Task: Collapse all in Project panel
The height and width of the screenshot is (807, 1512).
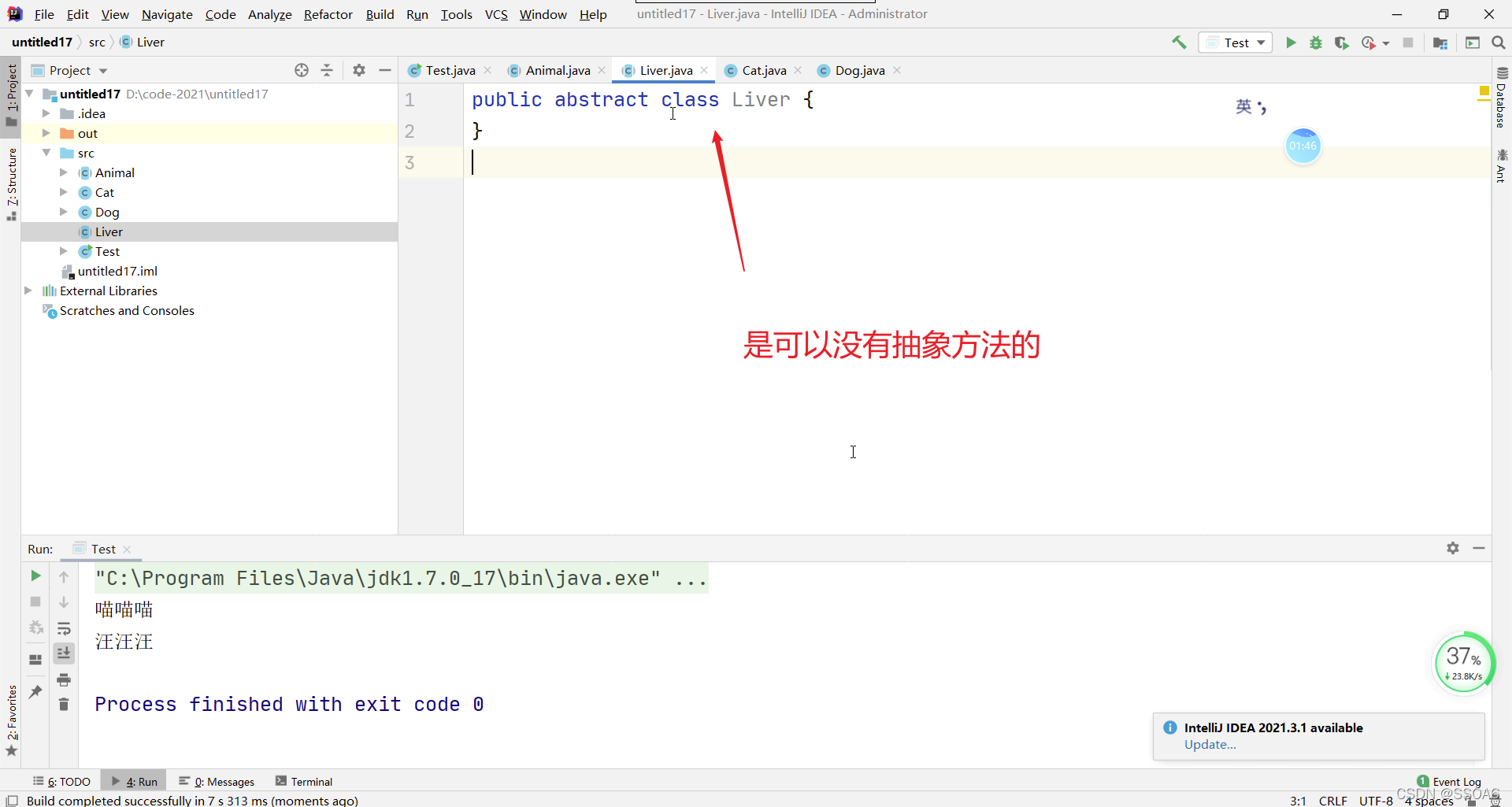Action: coord(327,70)
